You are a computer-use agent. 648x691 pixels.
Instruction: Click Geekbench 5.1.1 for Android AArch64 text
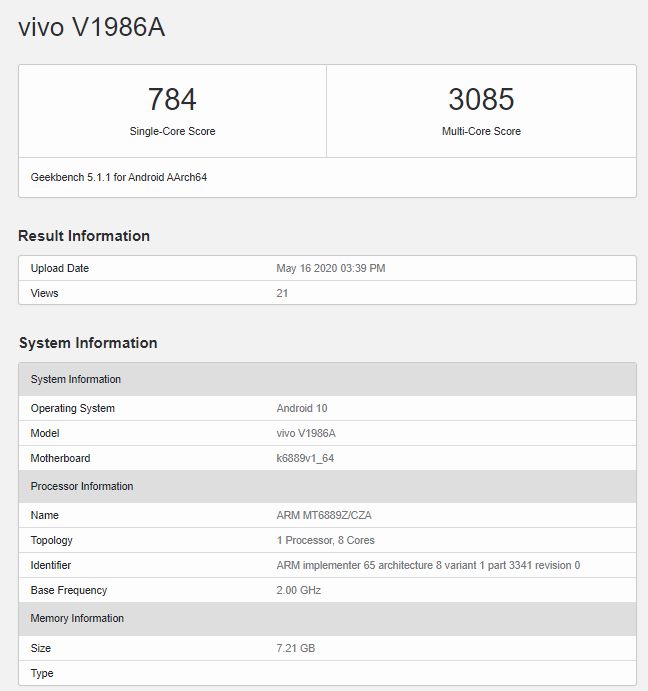pyautogui.click(x=119, y=177)
